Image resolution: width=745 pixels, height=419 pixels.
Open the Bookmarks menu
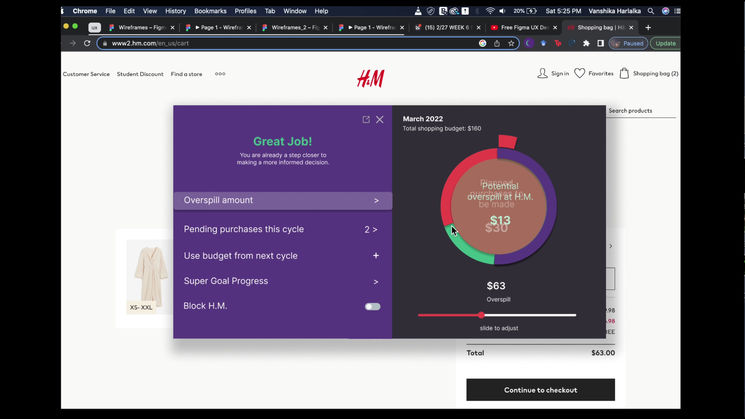pyautogui.click(x=210, y=11)
